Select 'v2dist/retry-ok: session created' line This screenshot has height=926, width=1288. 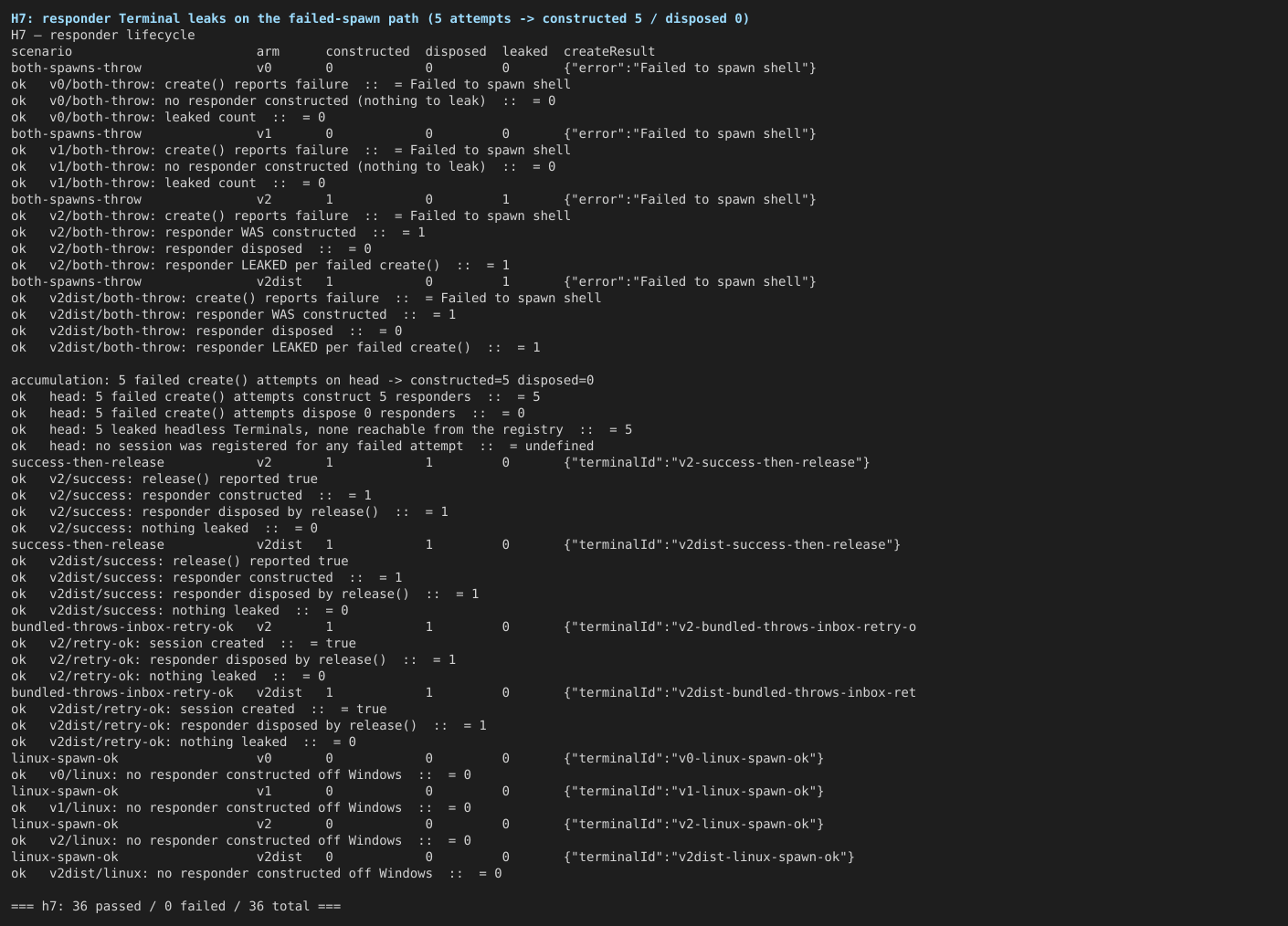pyautogui.click(x=199, y=709)
